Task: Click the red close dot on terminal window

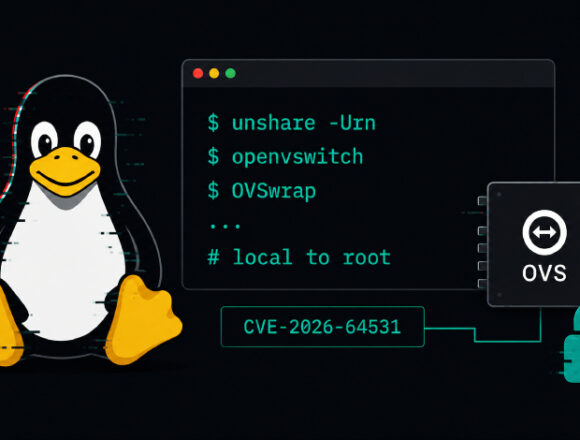Action: click(198, 73)
